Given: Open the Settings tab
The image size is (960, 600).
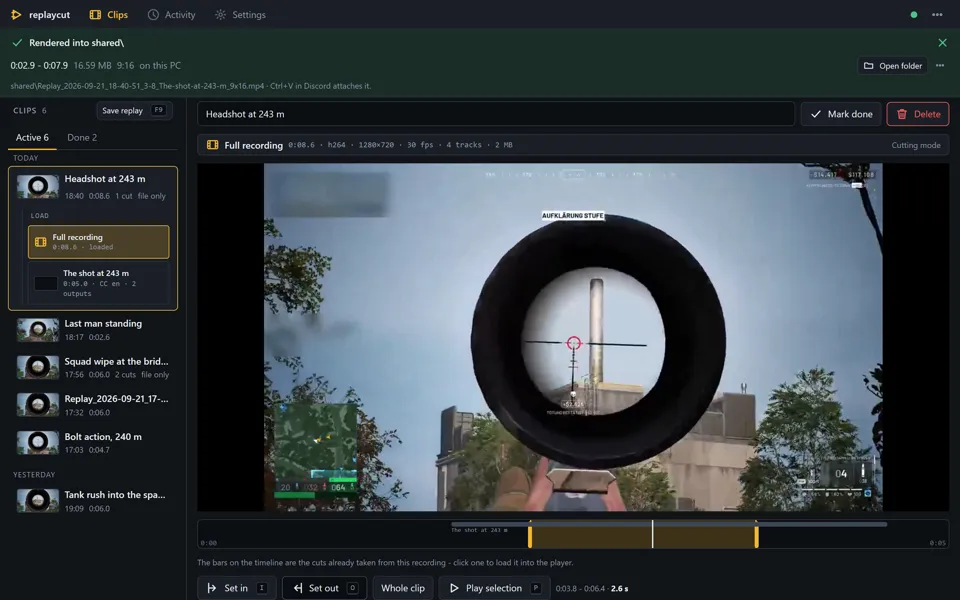Looking at the screenshot, I should point(240,15).
